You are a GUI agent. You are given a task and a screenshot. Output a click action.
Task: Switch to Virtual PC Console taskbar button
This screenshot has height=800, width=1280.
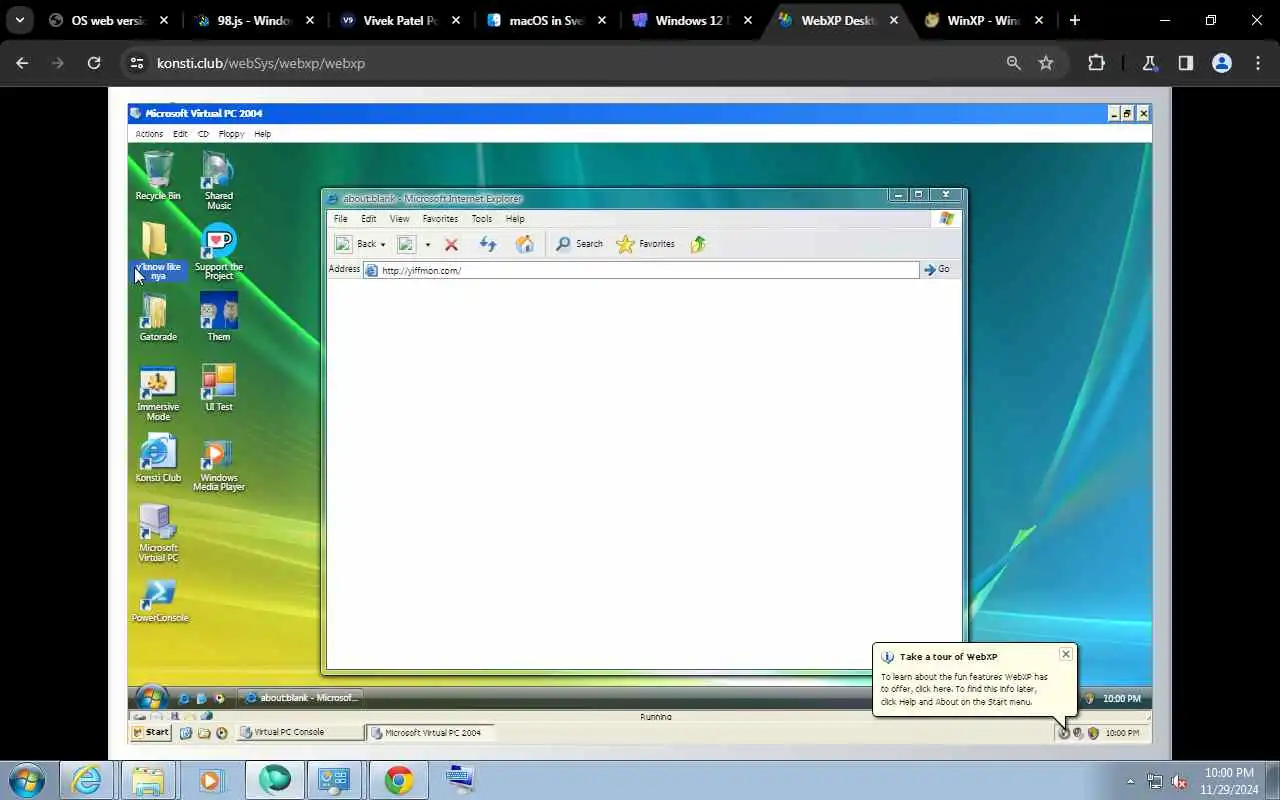point(300,733)
